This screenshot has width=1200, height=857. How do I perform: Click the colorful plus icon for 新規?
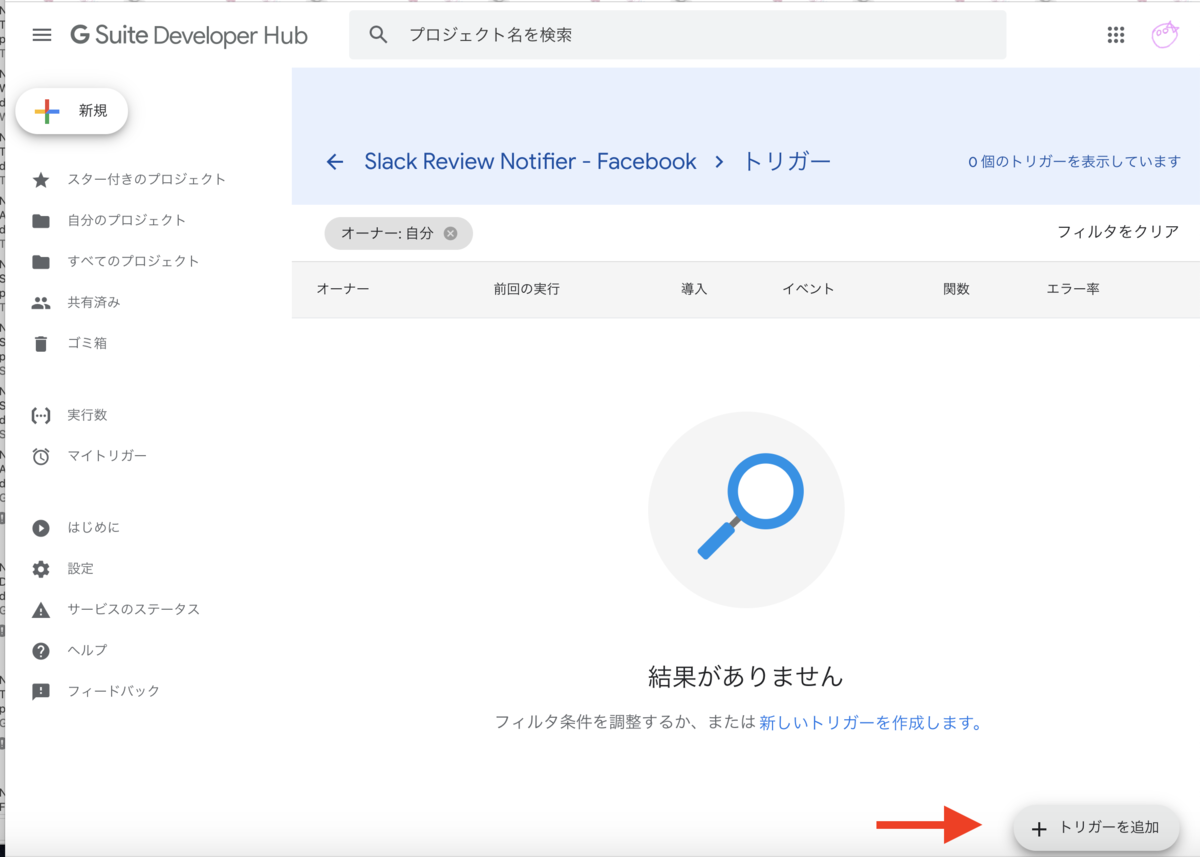pyautogui.click(x=47, y=111)
